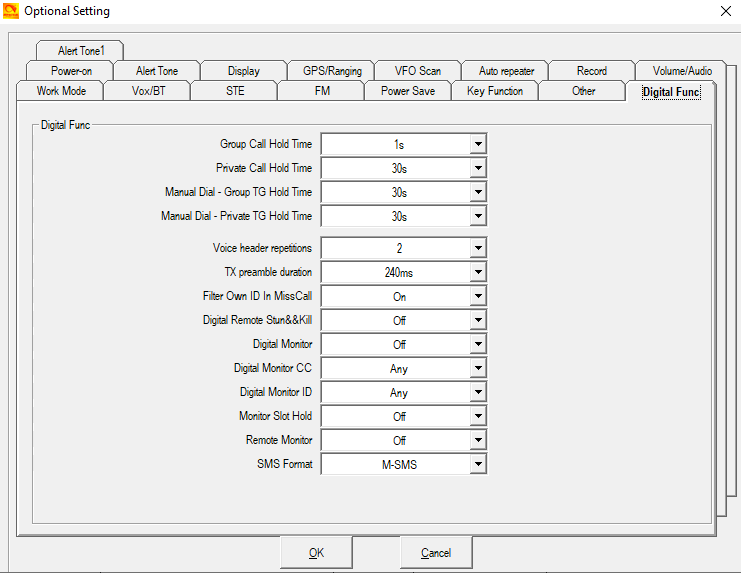Switch to Power Save tab

pos(408,91)
